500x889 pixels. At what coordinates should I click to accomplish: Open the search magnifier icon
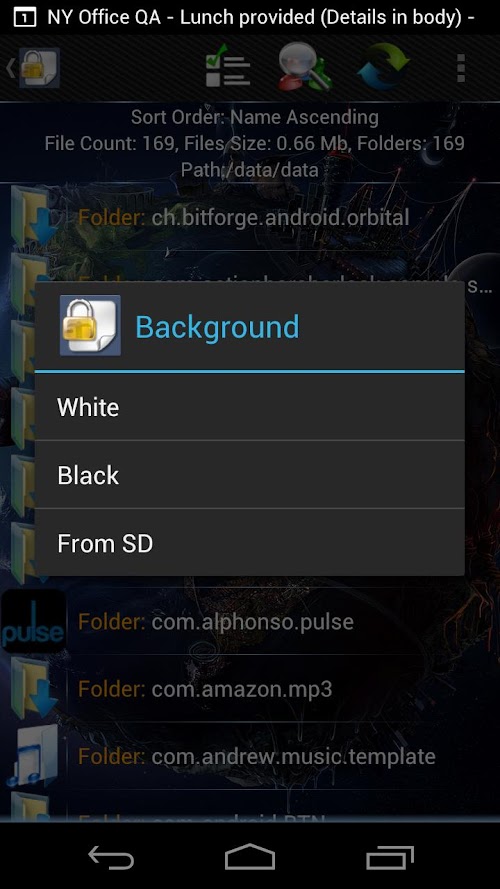coord(304,66)
